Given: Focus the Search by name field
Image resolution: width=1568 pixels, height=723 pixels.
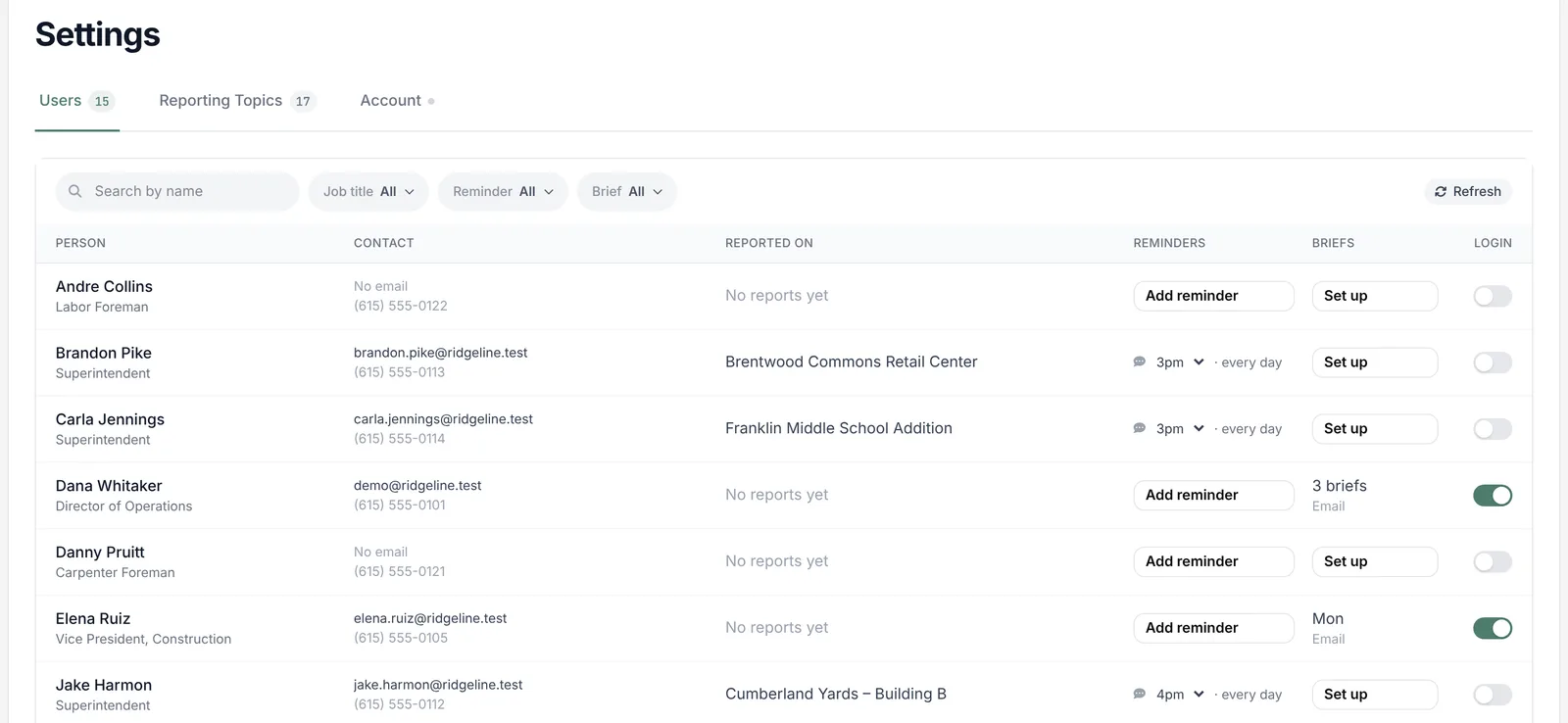Looking at the screenshot, I should [177, 192].
